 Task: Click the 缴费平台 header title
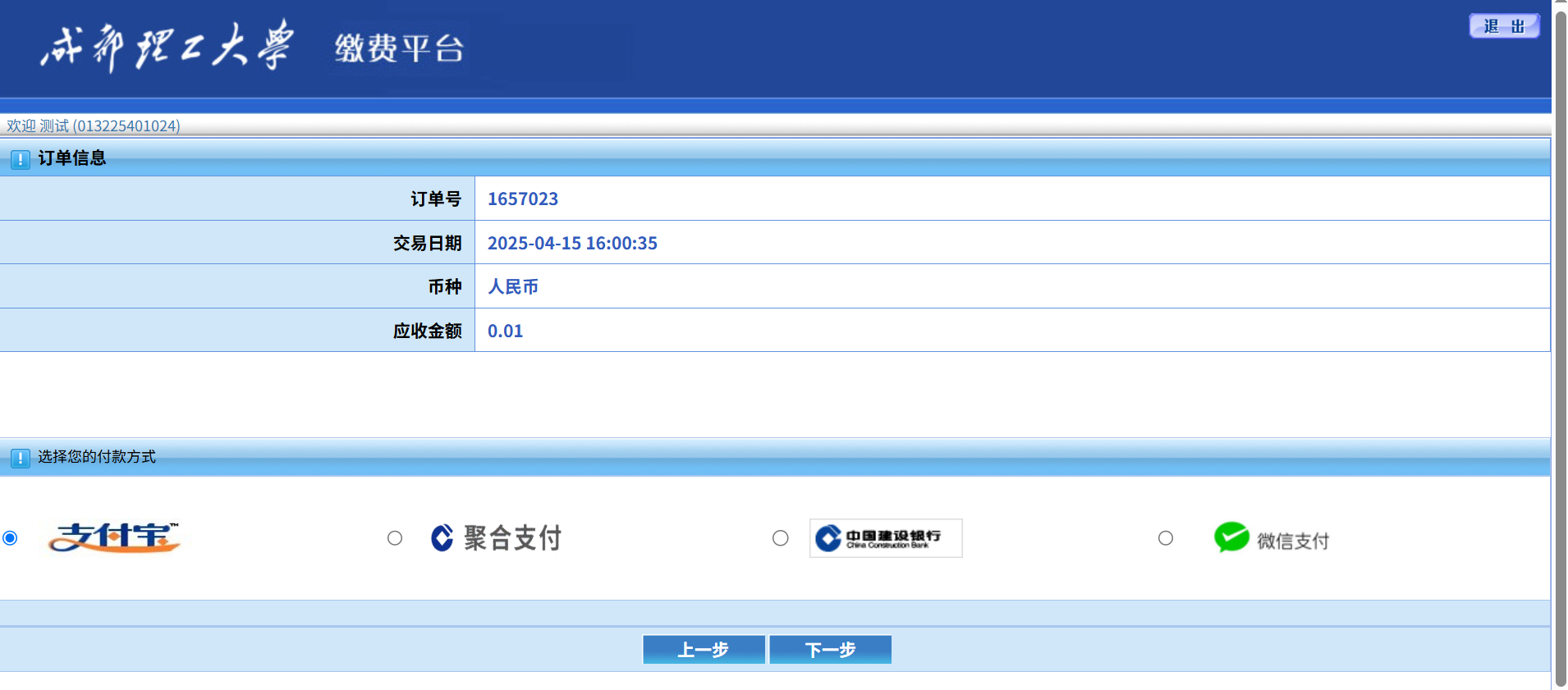(x=399, y=48)
